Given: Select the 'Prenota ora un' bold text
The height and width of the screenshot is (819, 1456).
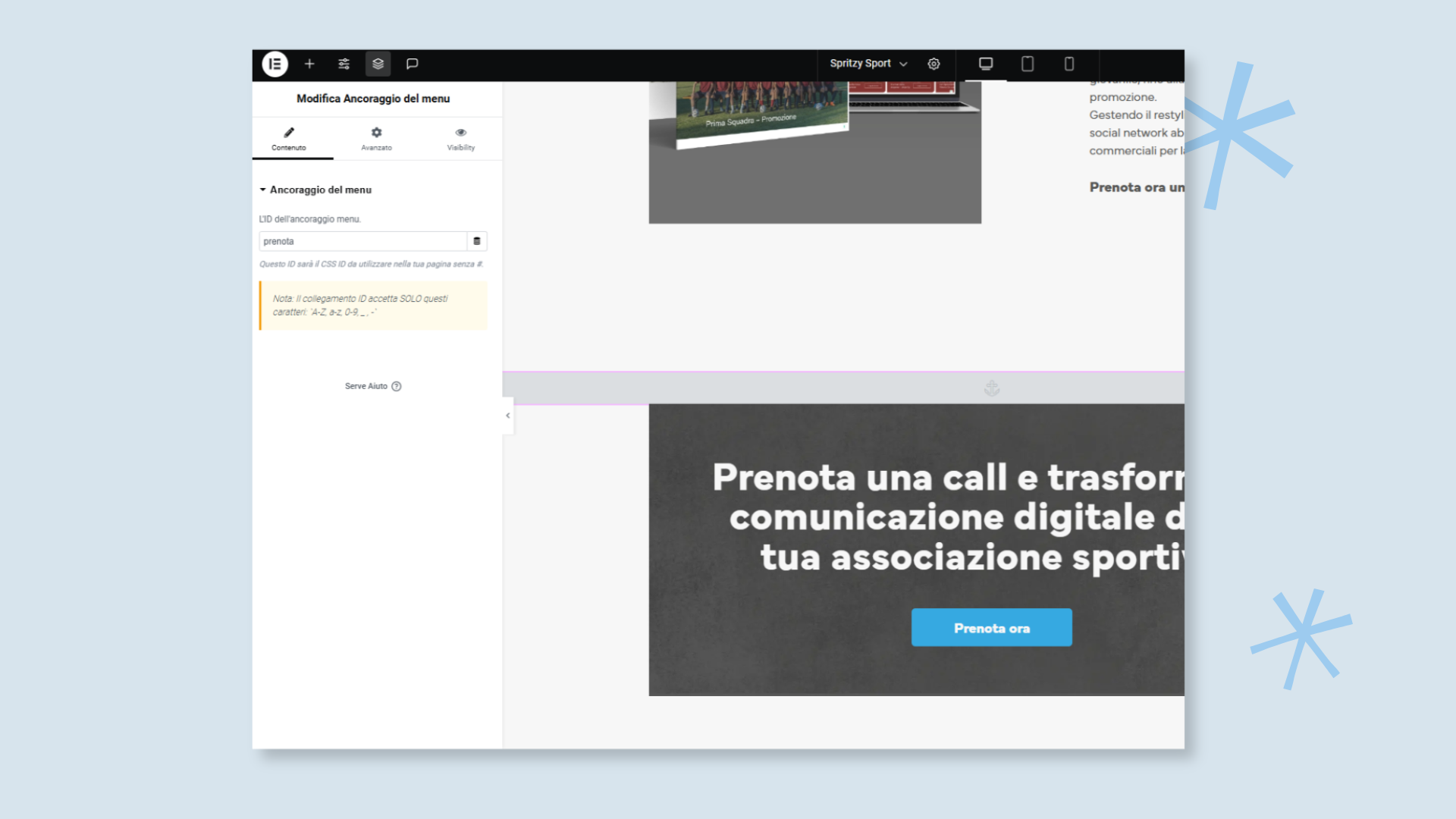Looking at the screenshot, I should (x=1137, y=187).
